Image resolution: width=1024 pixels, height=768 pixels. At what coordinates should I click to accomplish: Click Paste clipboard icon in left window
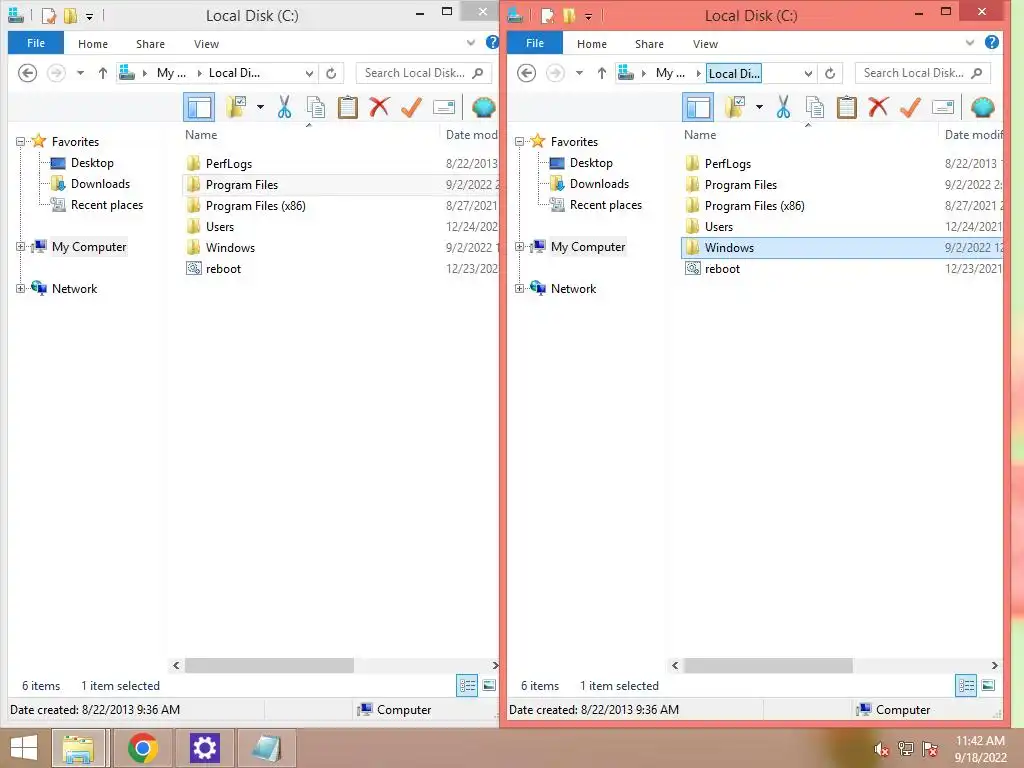tap(347, 107)
